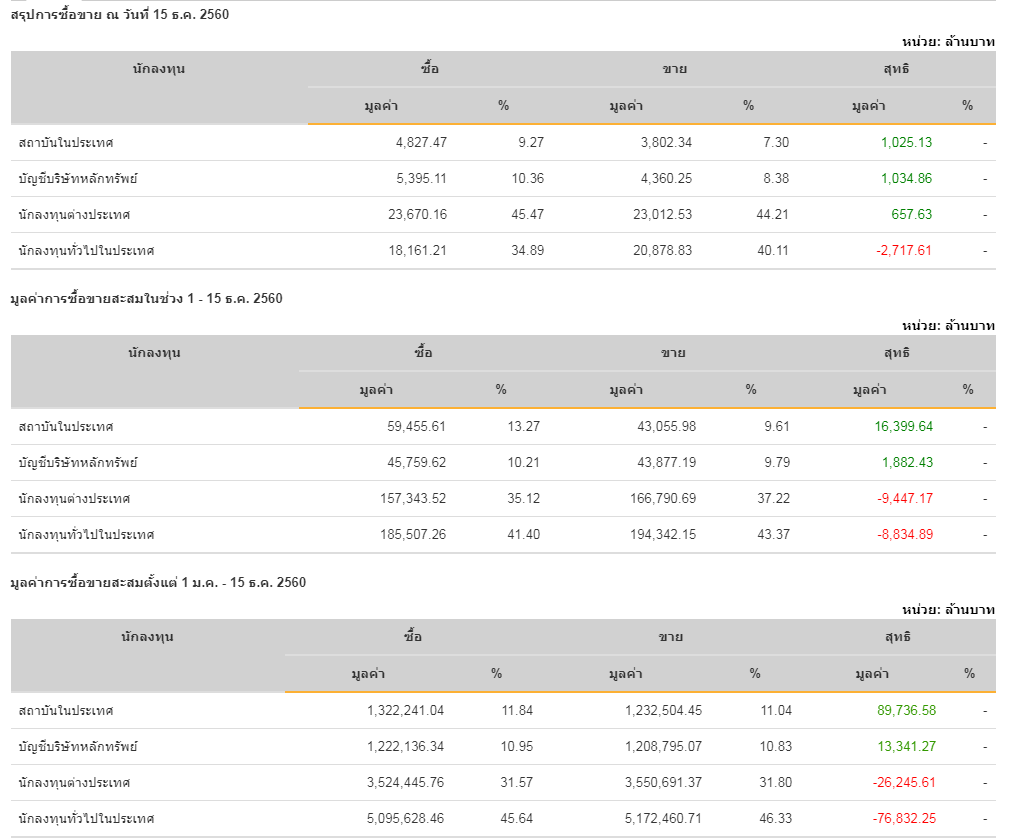
Task: Click the 1 - 15 ธ.ค. 2560 cumulative heading
Action: (146, 299)
